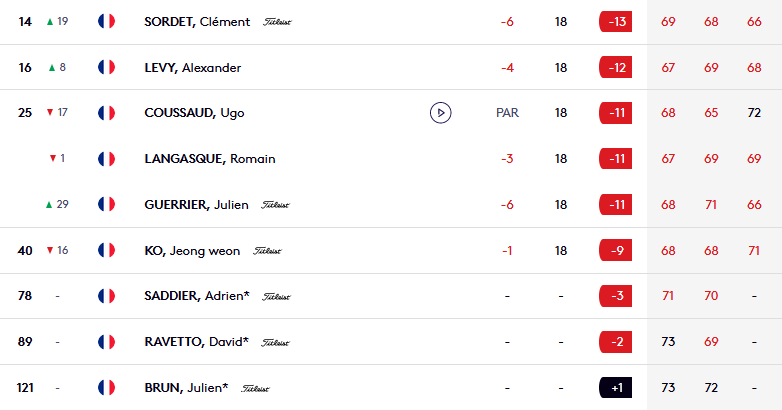Open player SORDET, Clément
The width and height of the screenshot is (782, 410).
tap(197, 22)
